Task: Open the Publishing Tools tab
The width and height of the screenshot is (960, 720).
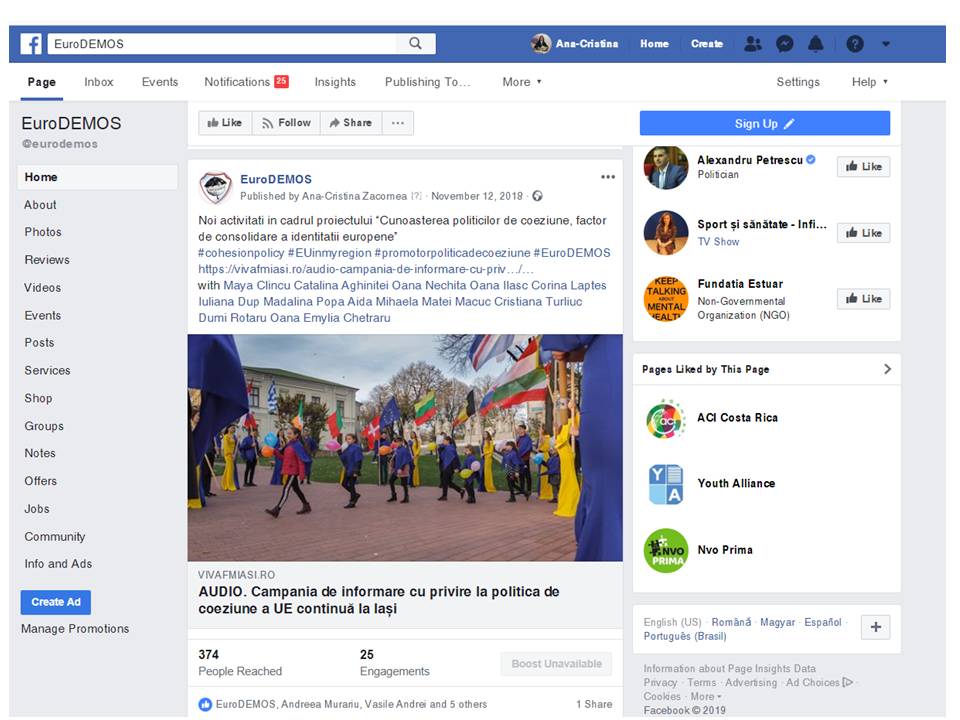Action: pos(427,82)
